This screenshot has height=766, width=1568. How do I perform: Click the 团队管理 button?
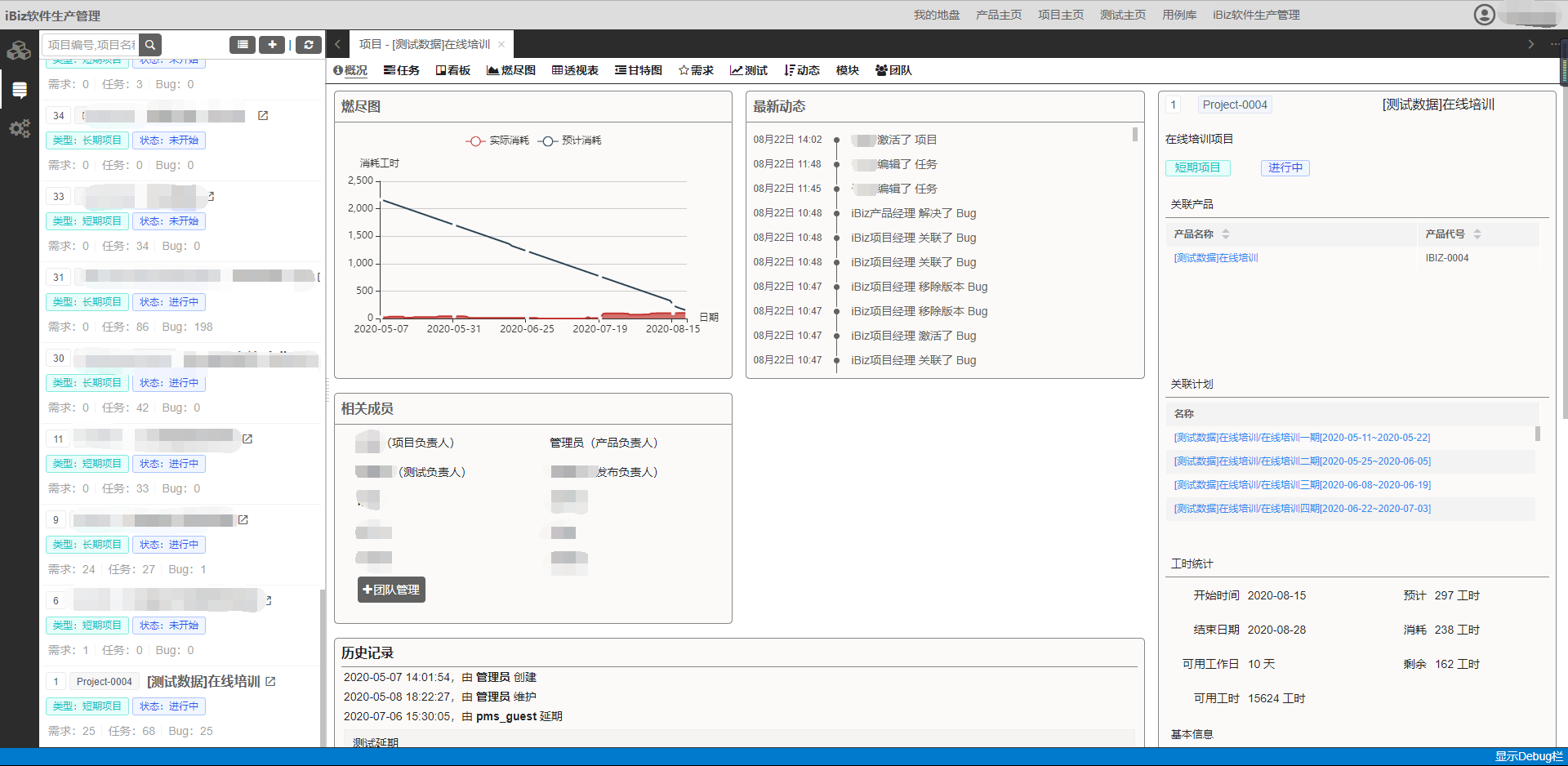(x=391, y=590)
